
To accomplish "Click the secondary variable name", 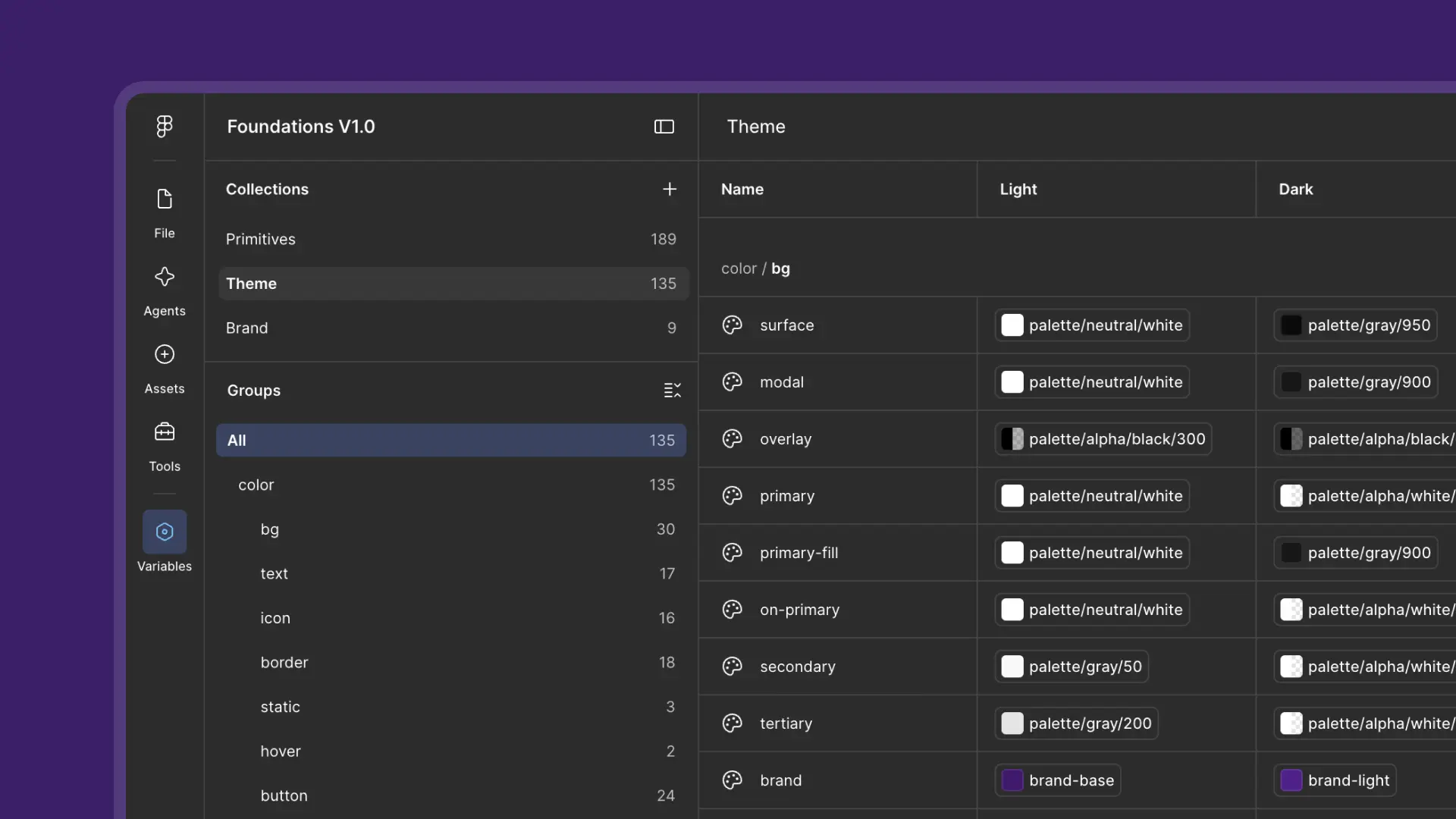I will (798, 667).
